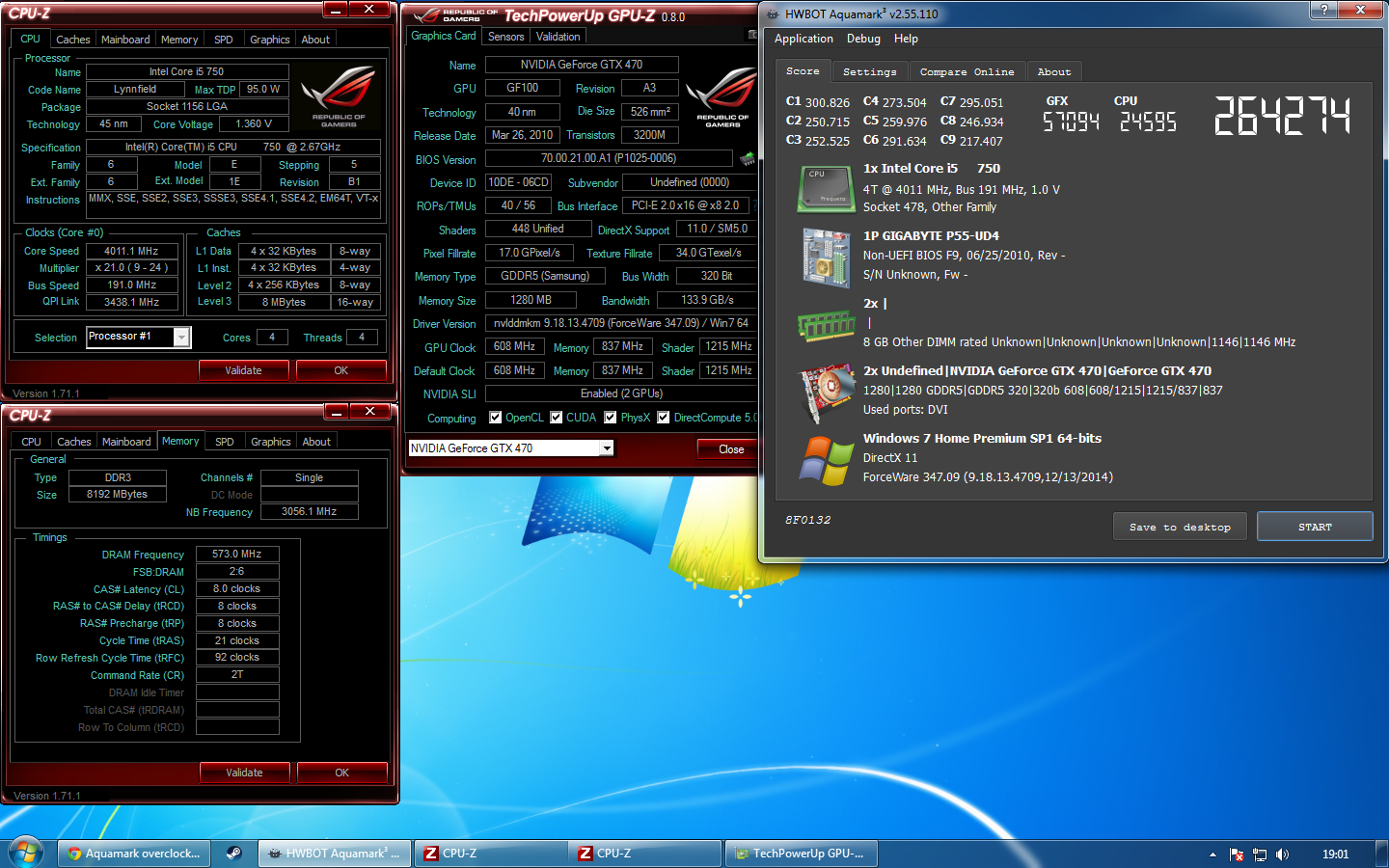Click the NB Frequency value 3056.1 MHz

pyautogui.click(x=310, y=511)
